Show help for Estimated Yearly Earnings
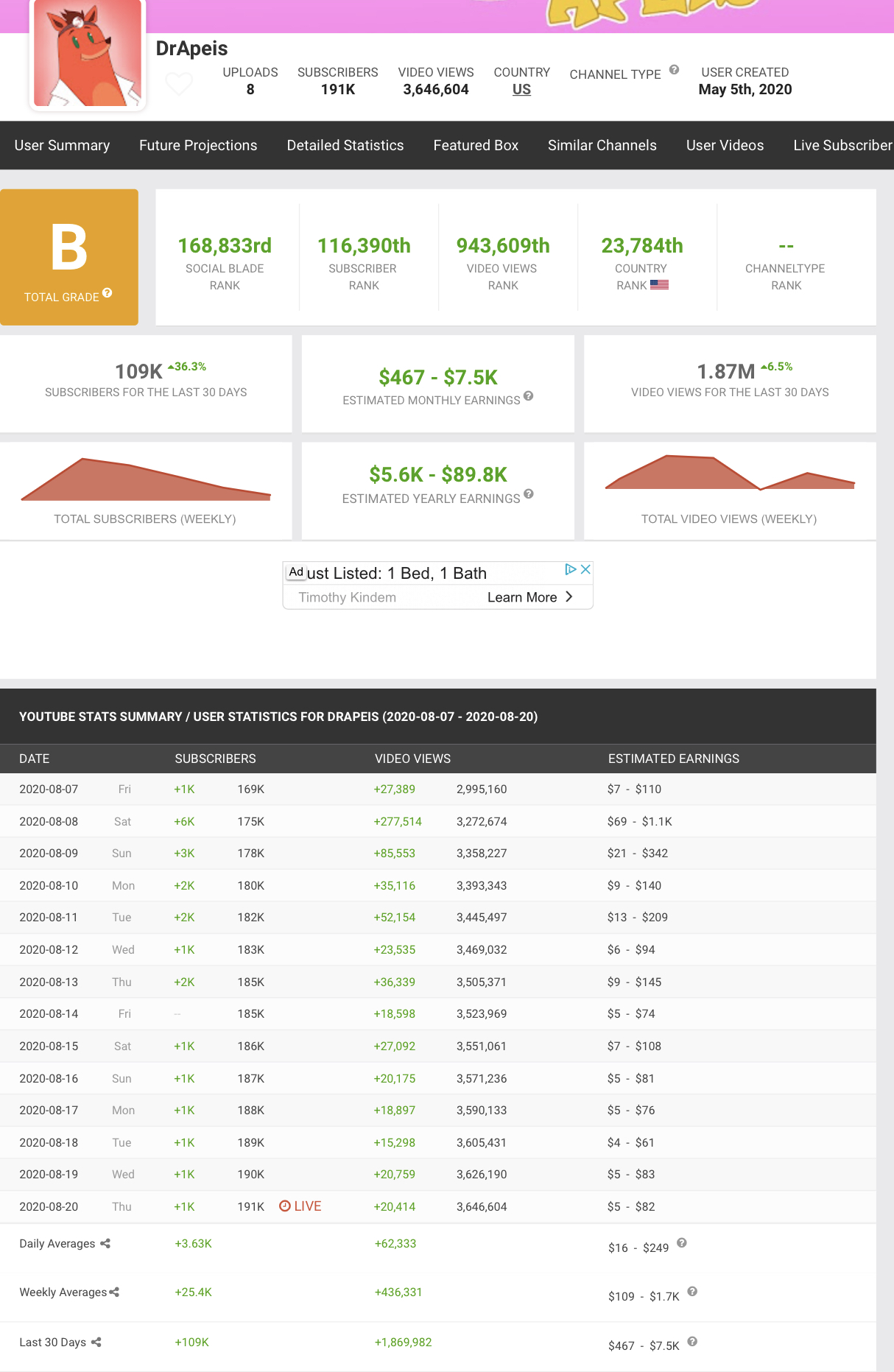Viewport: 894px width, 1372px height. [529, 494]
